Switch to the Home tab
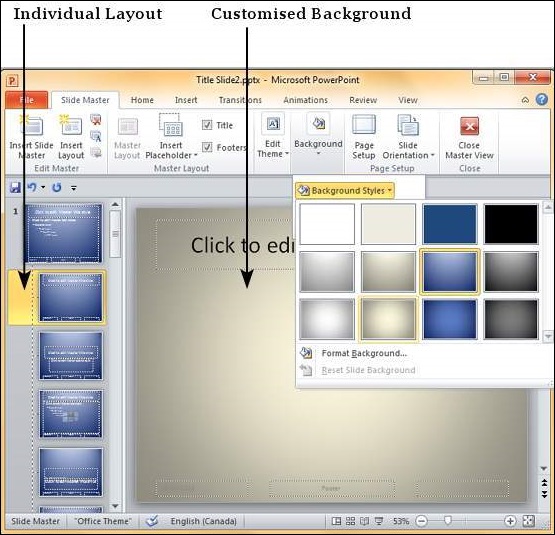The image size is (555, 535). (142, 100)
